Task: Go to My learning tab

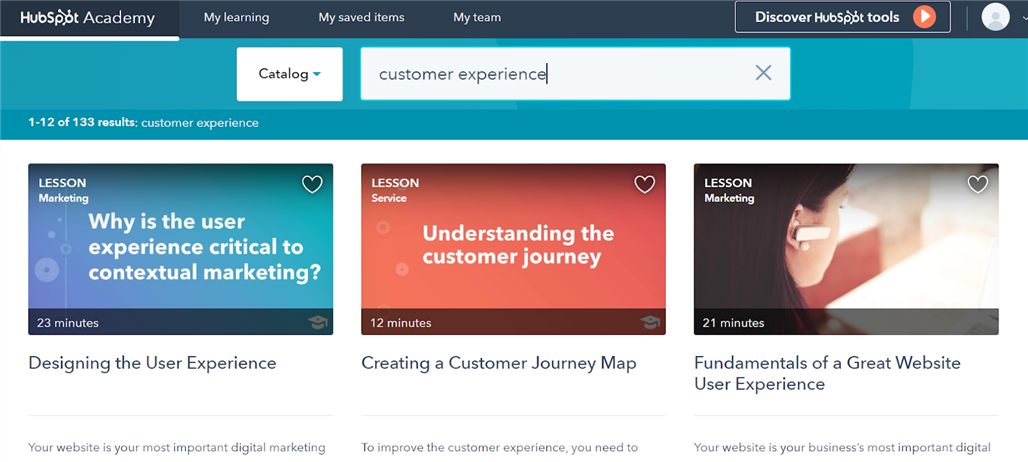Action: point(236,17)
